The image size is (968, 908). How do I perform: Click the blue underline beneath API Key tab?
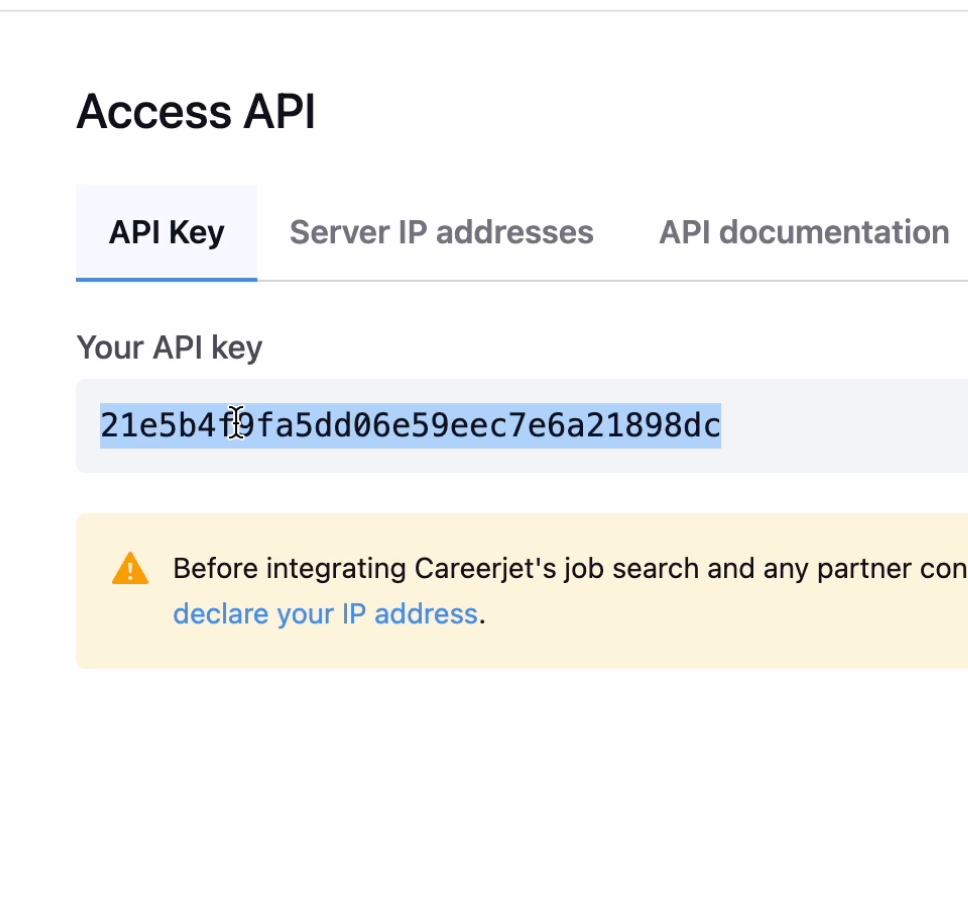pos(166,279)
